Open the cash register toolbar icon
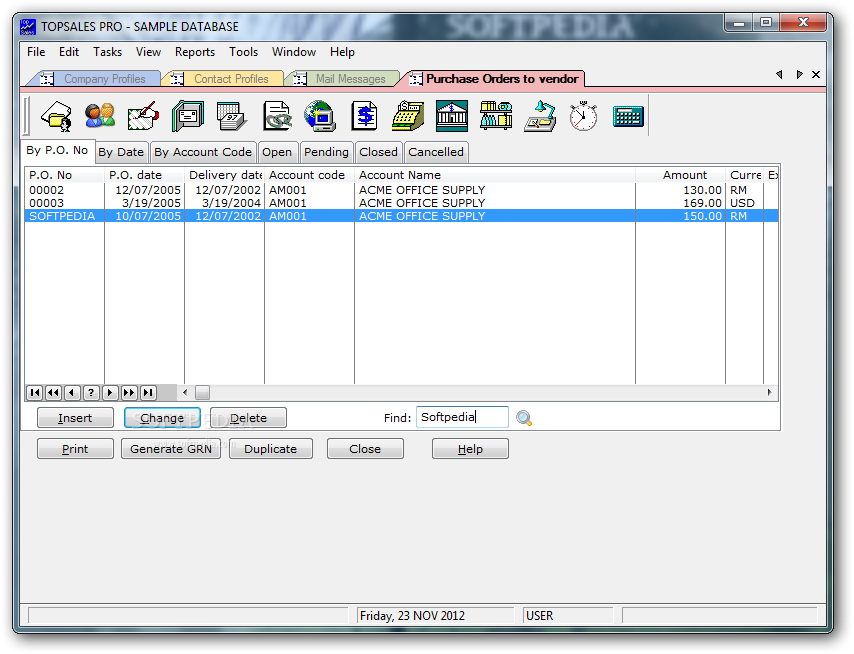Screen dimensions: 854x654 (x=408, y=116)
